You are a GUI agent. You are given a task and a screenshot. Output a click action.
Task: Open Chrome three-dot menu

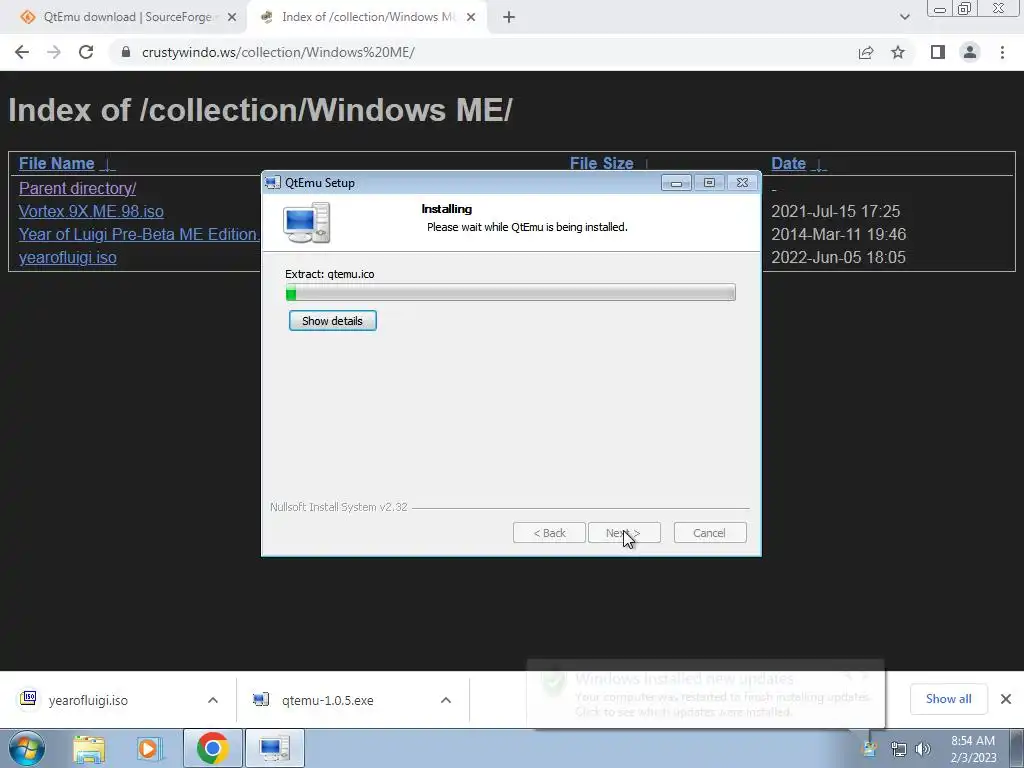(x=1002, y=52)
